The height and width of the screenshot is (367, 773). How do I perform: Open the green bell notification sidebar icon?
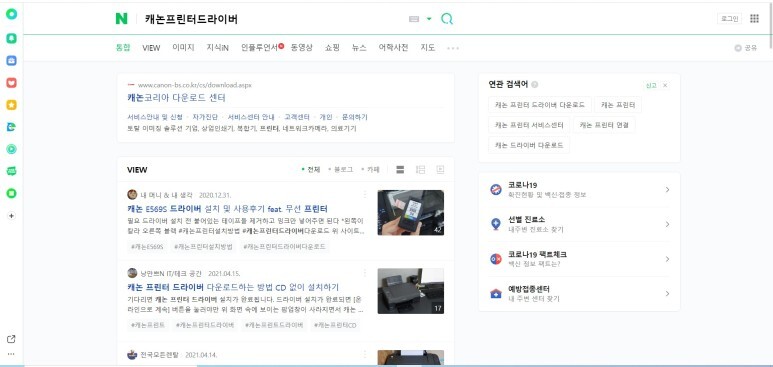(x=11, y=38)
